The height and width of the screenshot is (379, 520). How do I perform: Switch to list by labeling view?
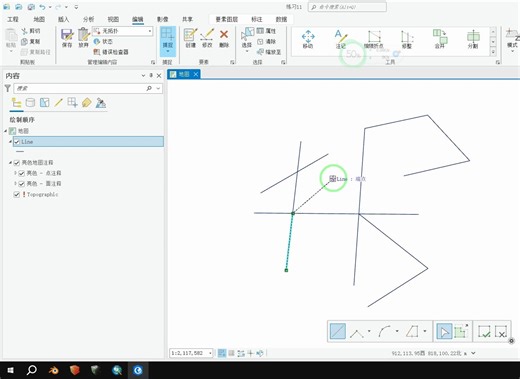coord(87,103)
